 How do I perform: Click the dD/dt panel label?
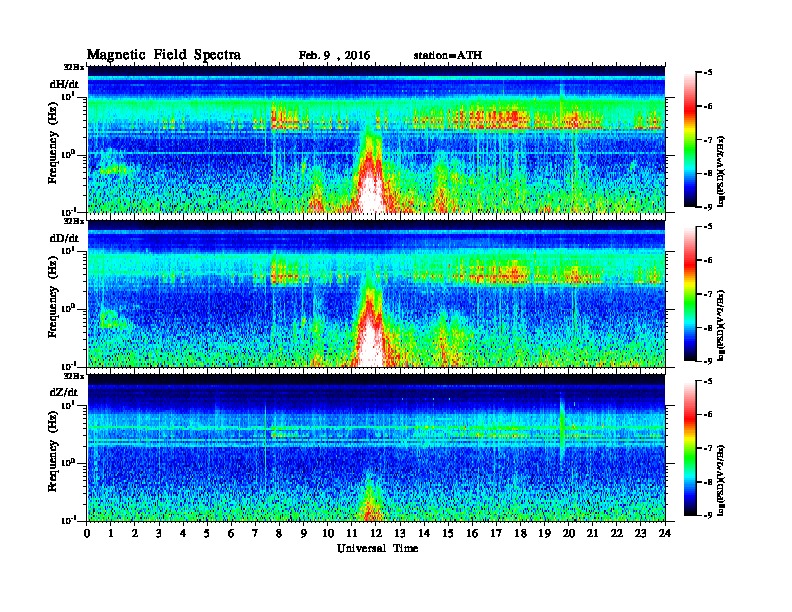pos(64,238)
